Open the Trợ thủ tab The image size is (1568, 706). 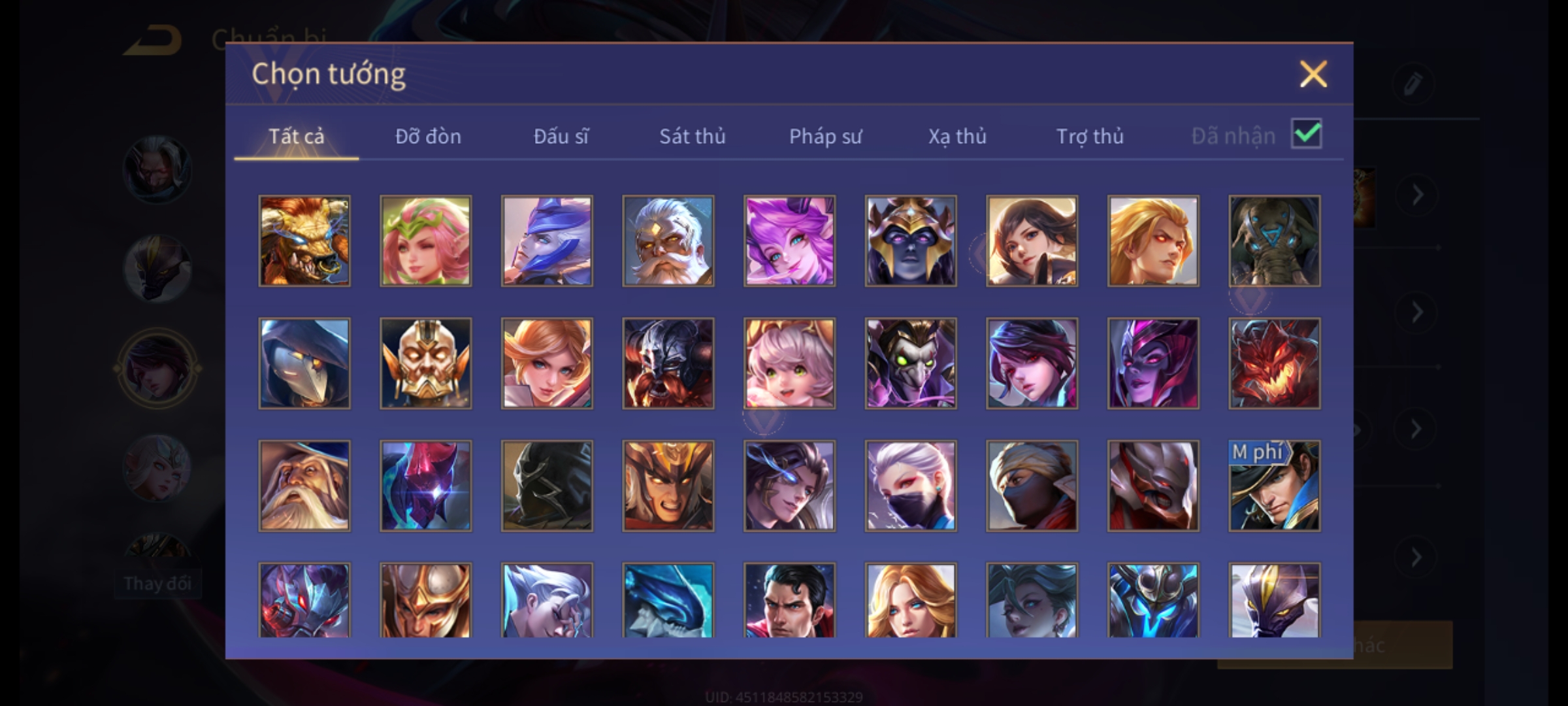pos(1090,136)
